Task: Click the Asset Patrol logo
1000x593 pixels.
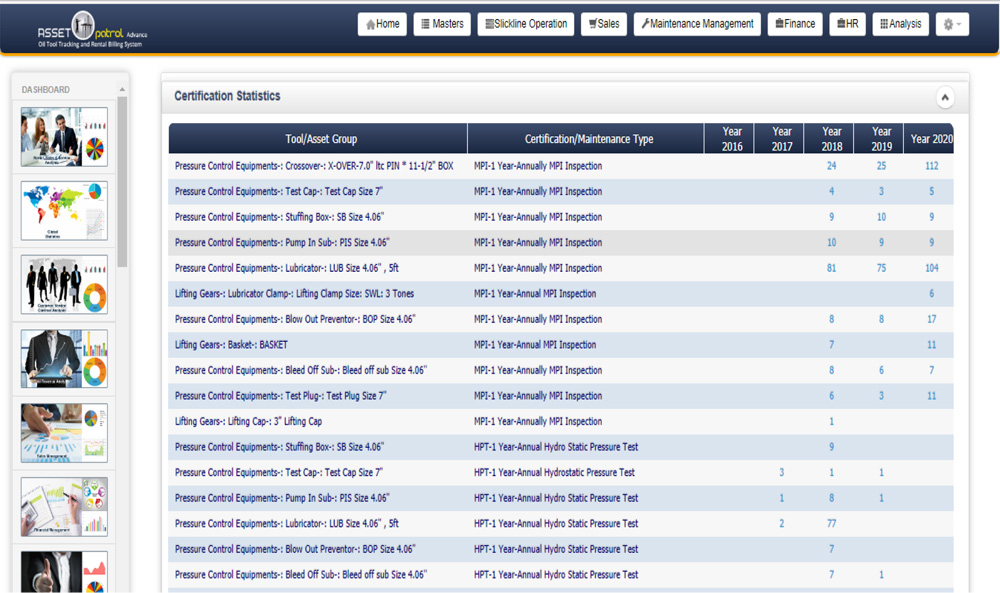Action: click(x=92, y=30)
